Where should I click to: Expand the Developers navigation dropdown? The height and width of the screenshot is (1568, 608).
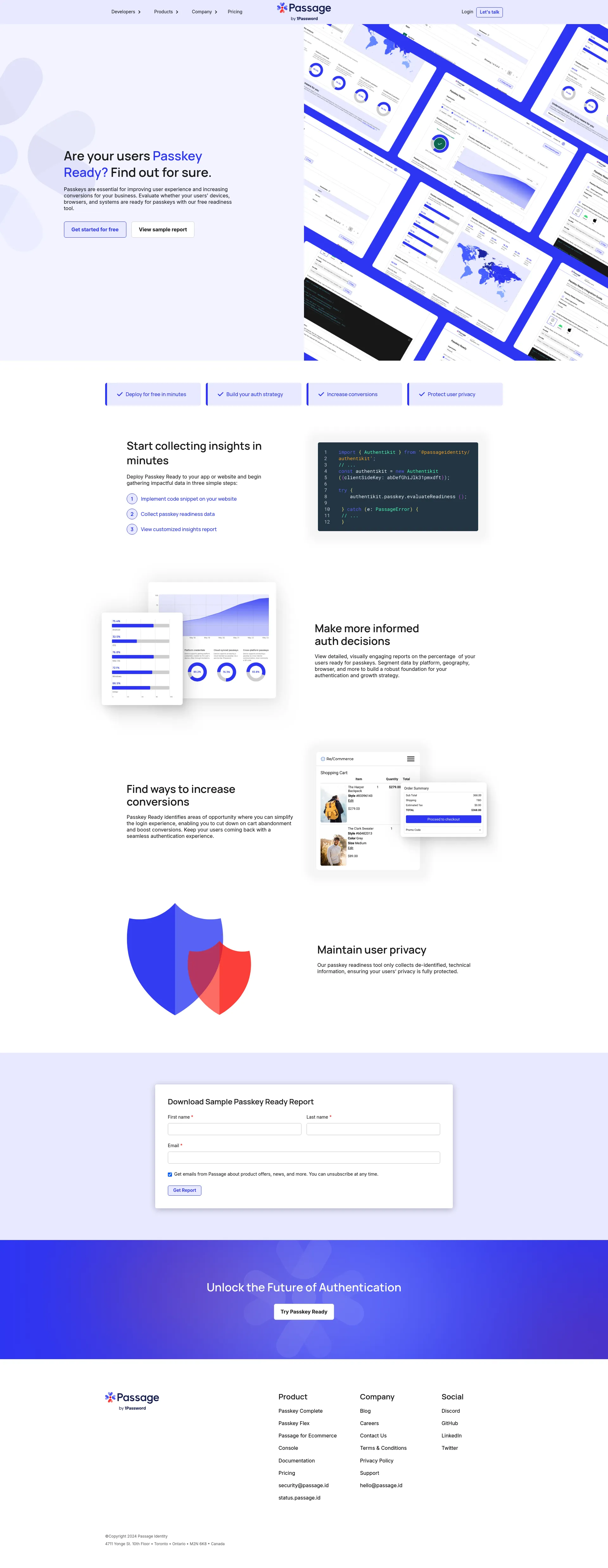coord(120,11)
